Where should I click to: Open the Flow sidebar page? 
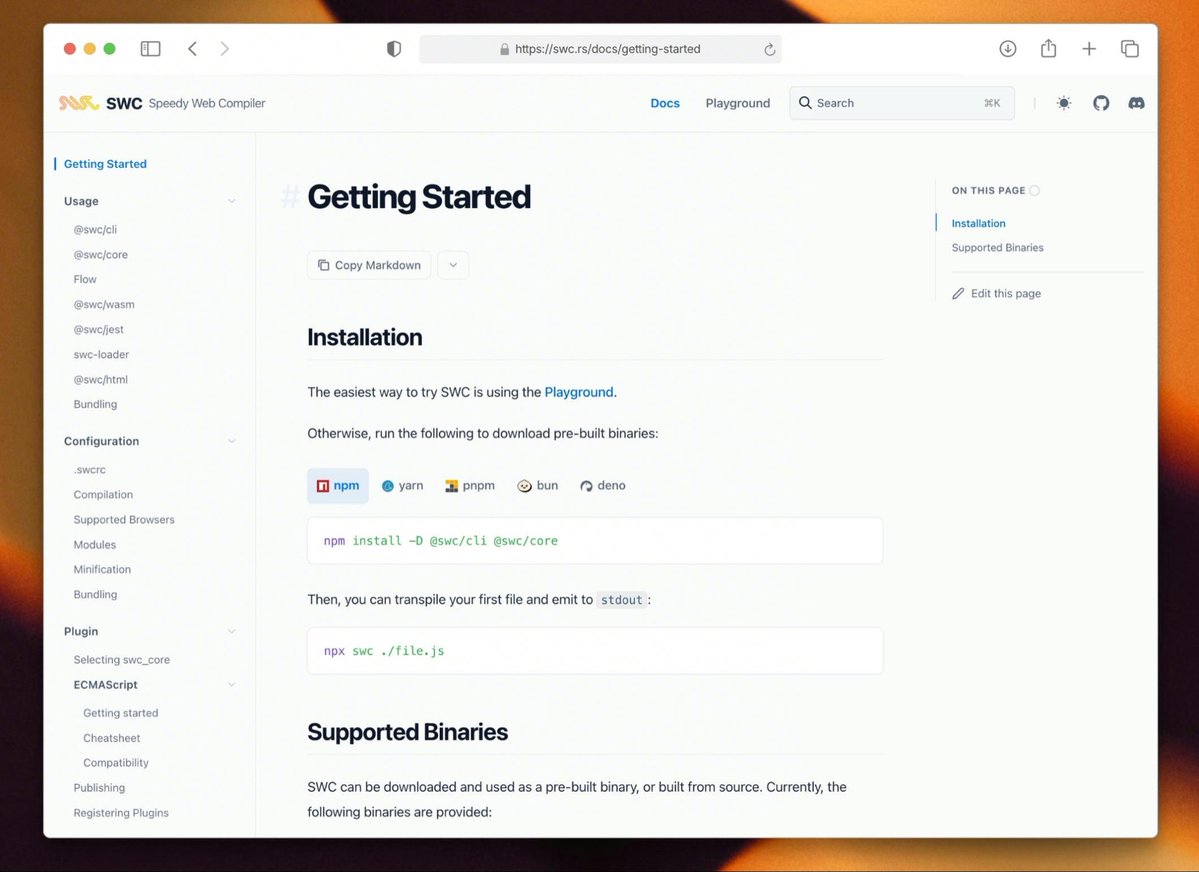(85, 279)
